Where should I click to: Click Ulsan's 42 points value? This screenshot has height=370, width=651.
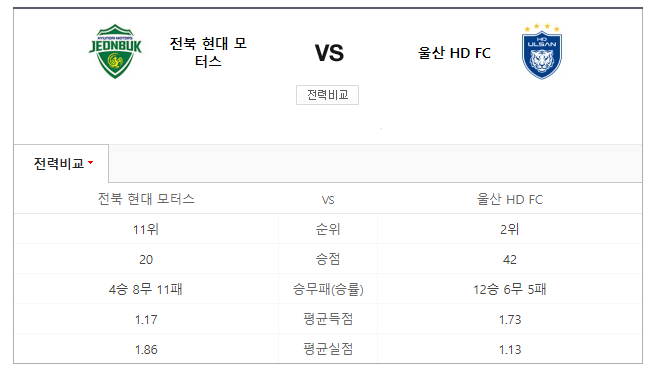coord(509,260)
